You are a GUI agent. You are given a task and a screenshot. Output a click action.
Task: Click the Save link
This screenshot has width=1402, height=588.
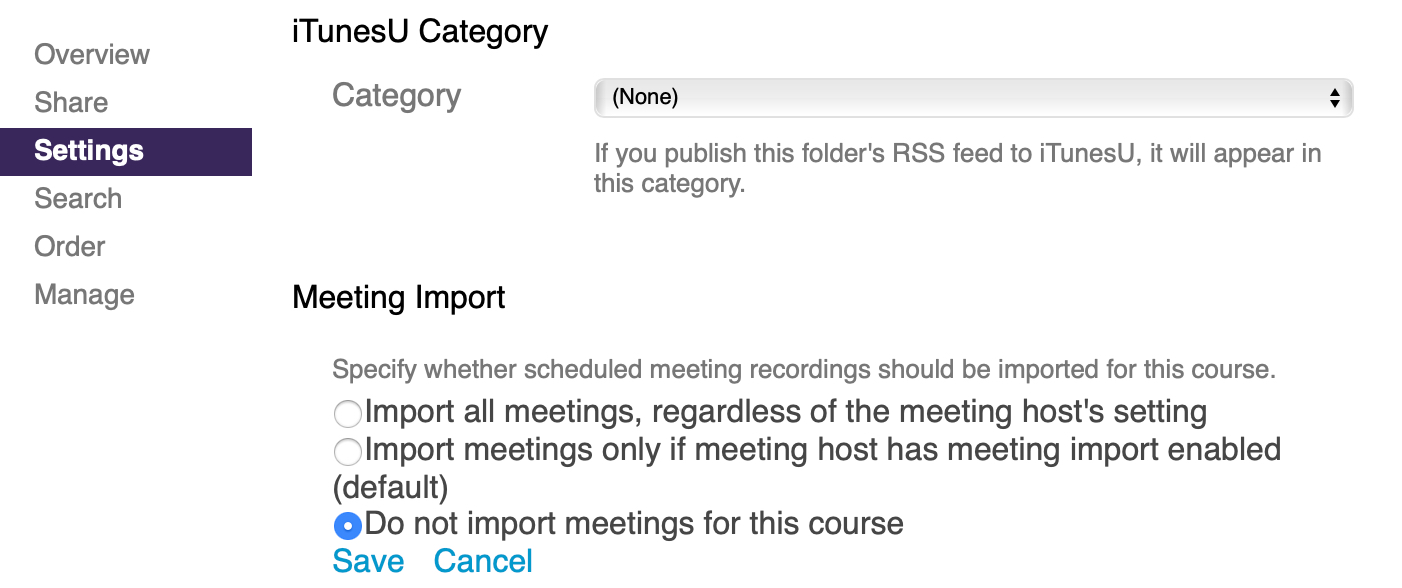click(368, 561)
